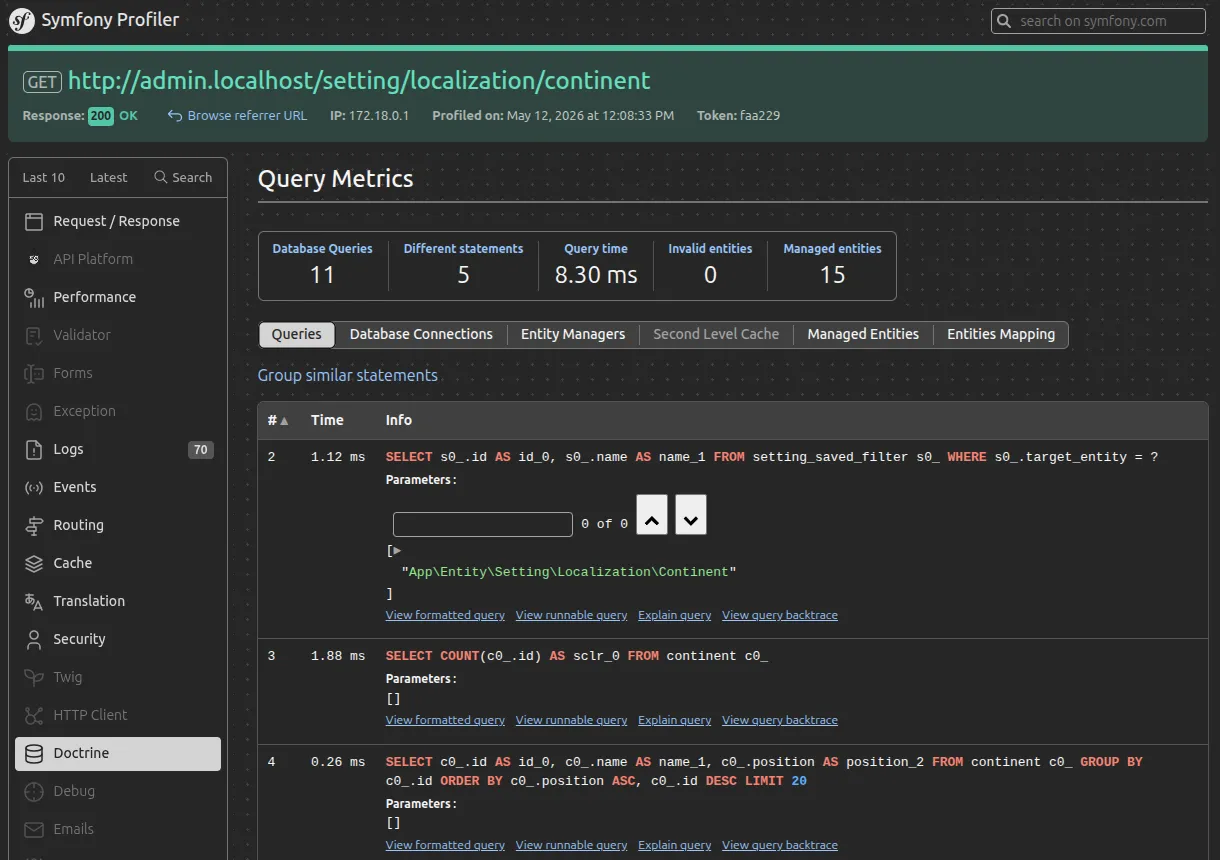Focus the search on symfony.com field
This screenshot has width=1220, height=860.
1098,21
